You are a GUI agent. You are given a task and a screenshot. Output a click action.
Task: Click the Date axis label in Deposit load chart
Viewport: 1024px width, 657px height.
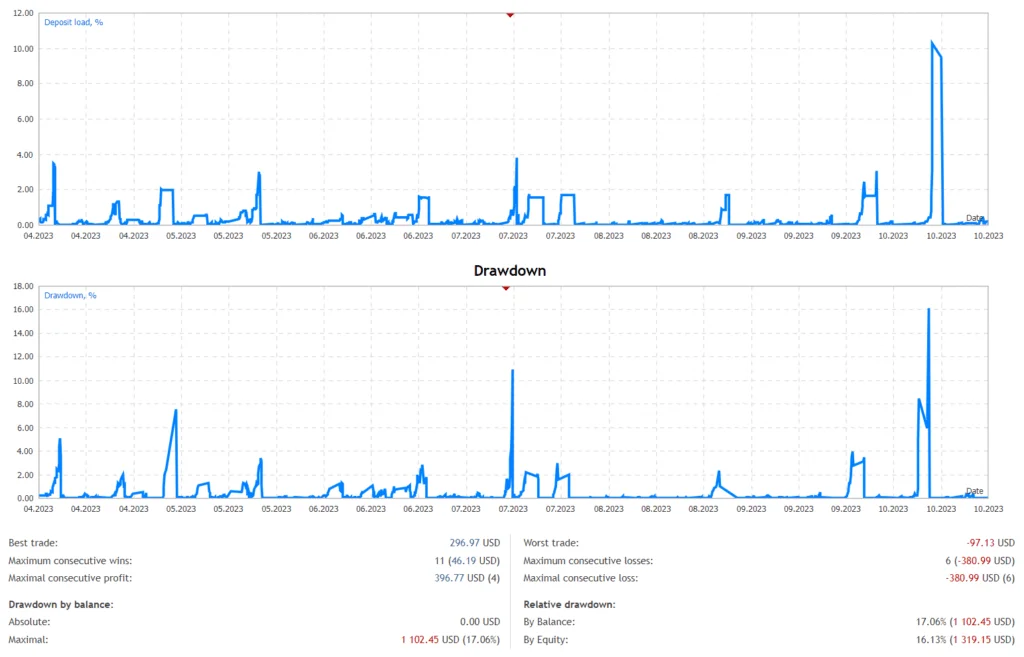(974, 218)
